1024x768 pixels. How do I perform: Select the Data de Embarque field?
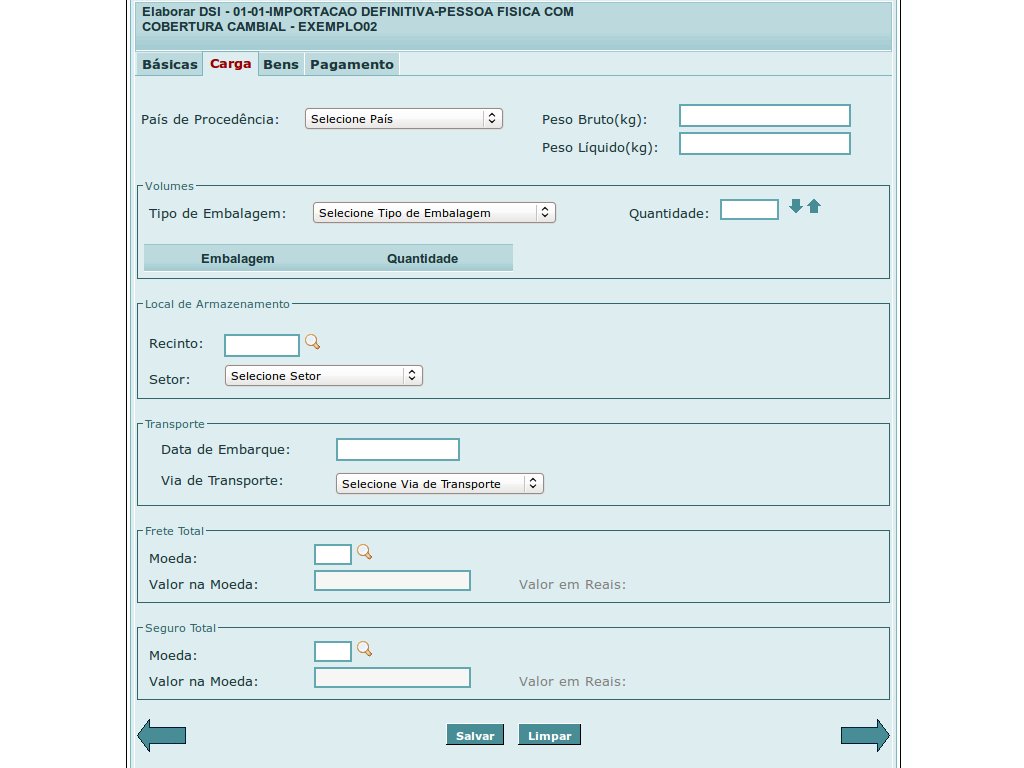pos(398,449)
